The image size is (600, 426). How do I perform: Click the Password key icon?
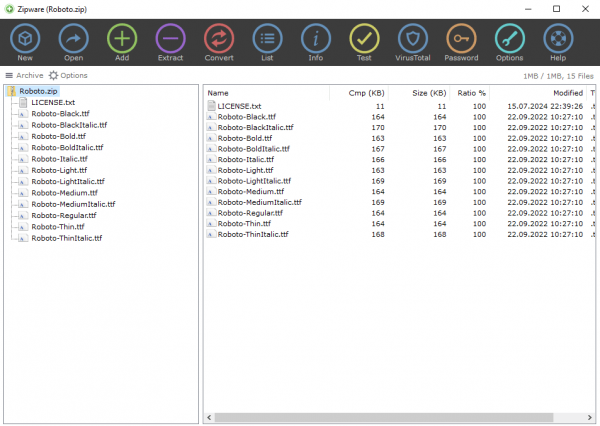(x=461, y=39)
